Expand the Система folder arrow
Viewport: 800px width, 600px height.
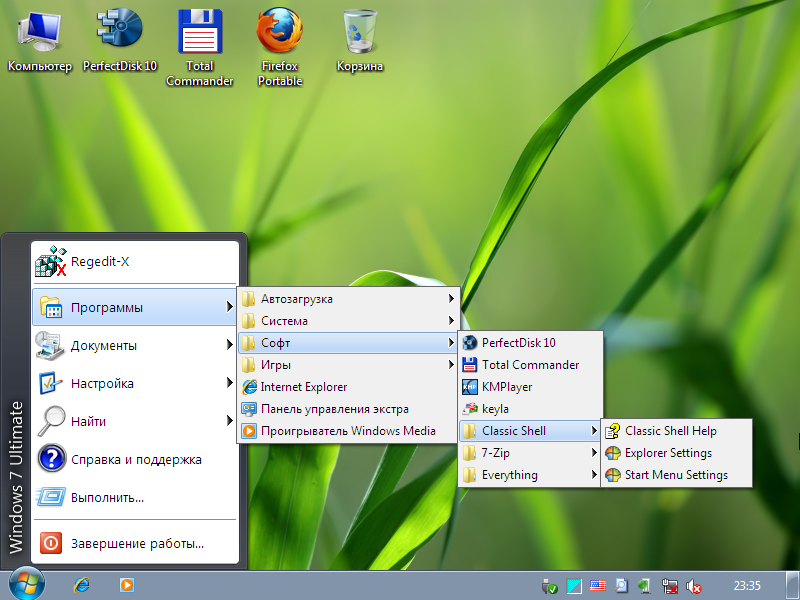point(451,320)
